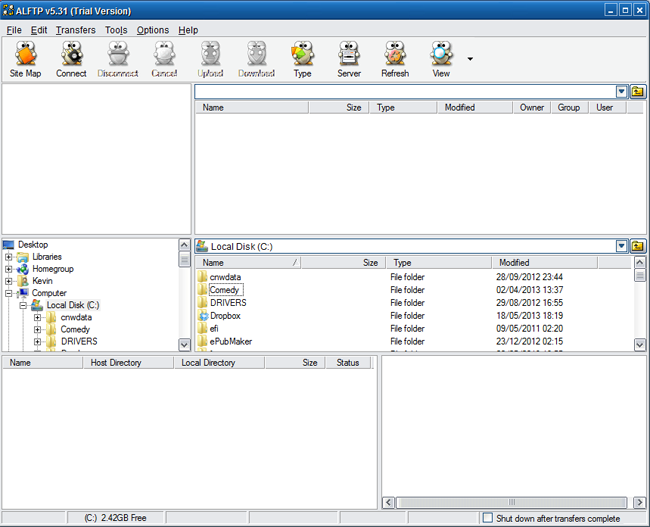Select ePubMaker folder in local file list
Screen dimensions: 650x527
pos(230,341)
